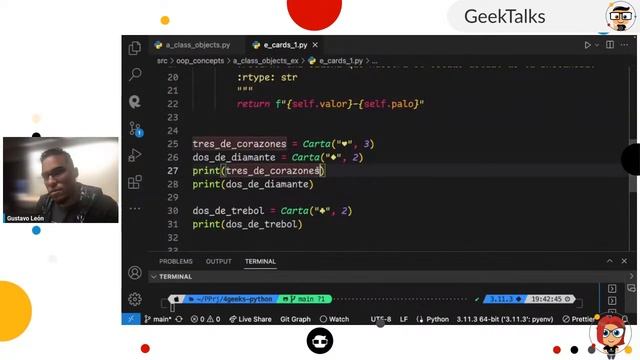The image size is (640, 360).
Task: Close the e_cards_1.py tab
Action: [315, 45]
